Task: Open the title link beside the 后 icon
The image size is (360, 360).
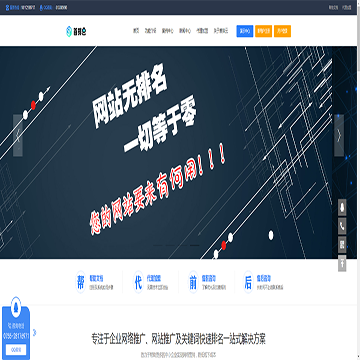Action: pos(264,279)
